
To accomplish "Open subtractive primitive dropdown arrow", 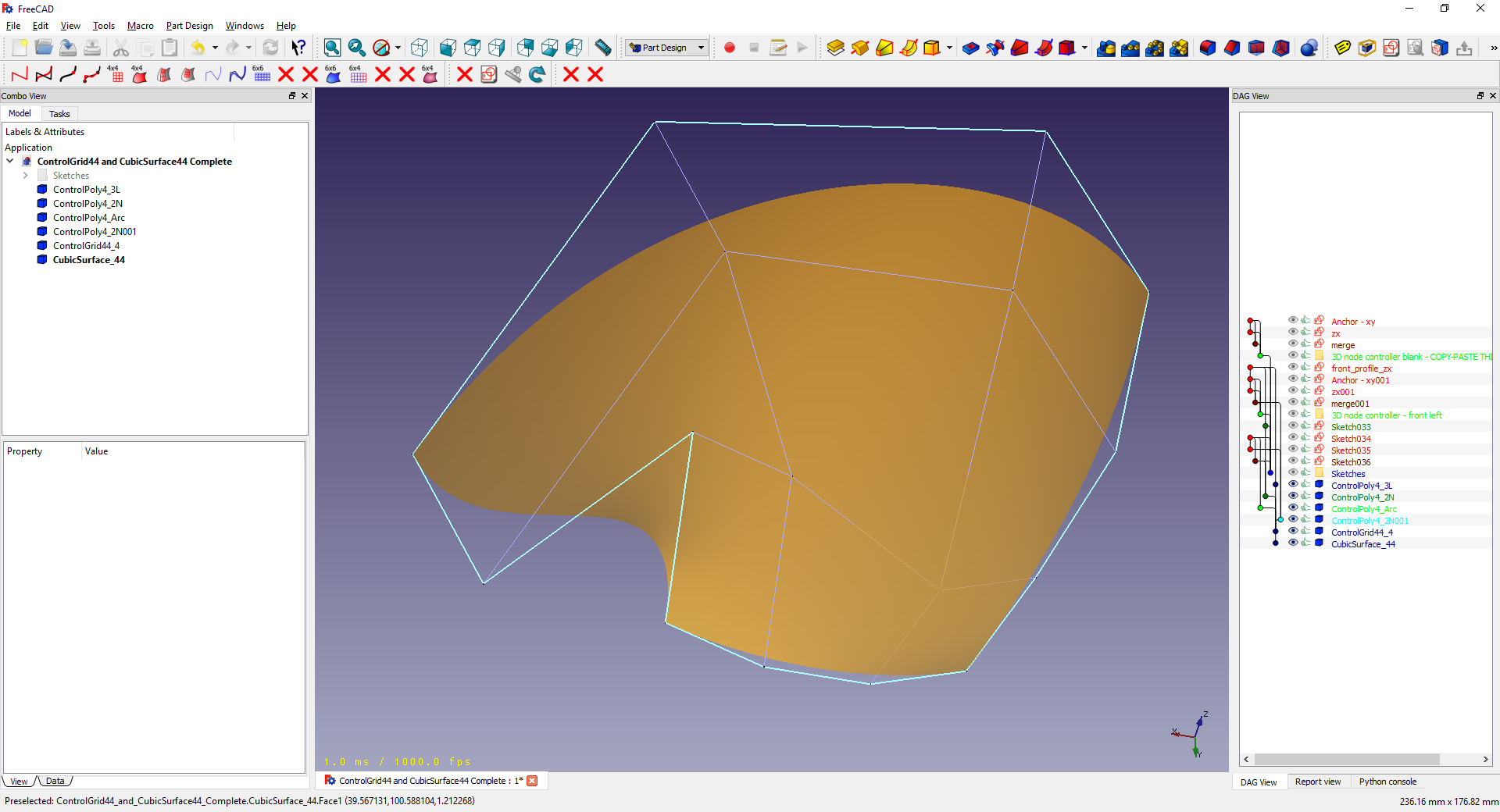I will coord(1084,48).
